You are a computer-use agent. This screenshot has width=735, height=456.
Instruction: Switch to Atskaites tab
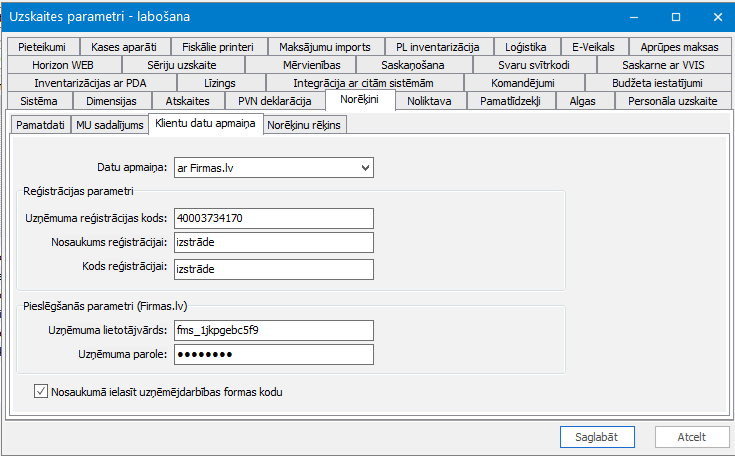click(x=188, y=101)
